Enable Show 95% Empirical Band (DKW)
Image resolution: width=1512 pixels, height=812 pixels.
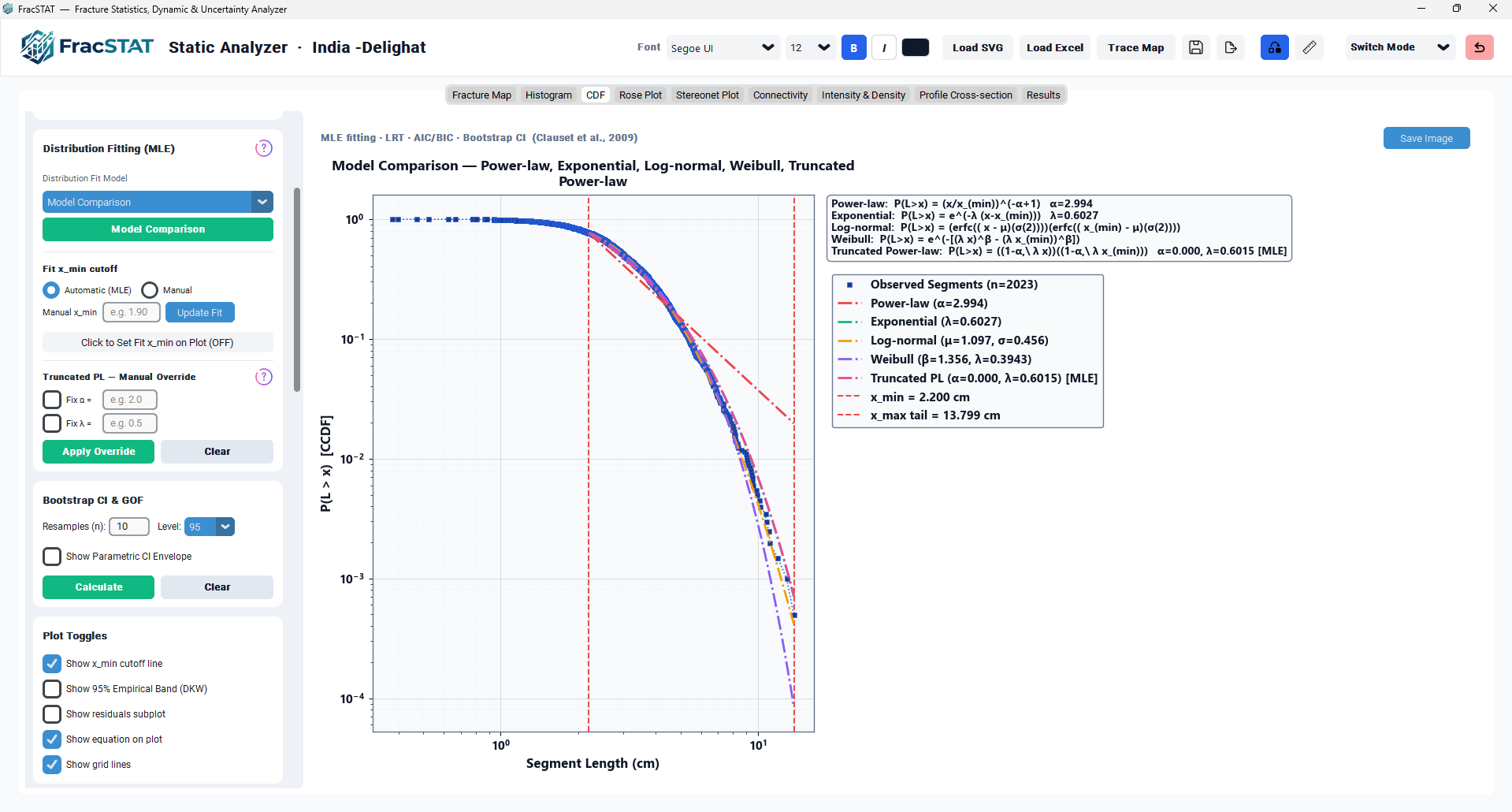pyautogui.click(x=52, y=689)
